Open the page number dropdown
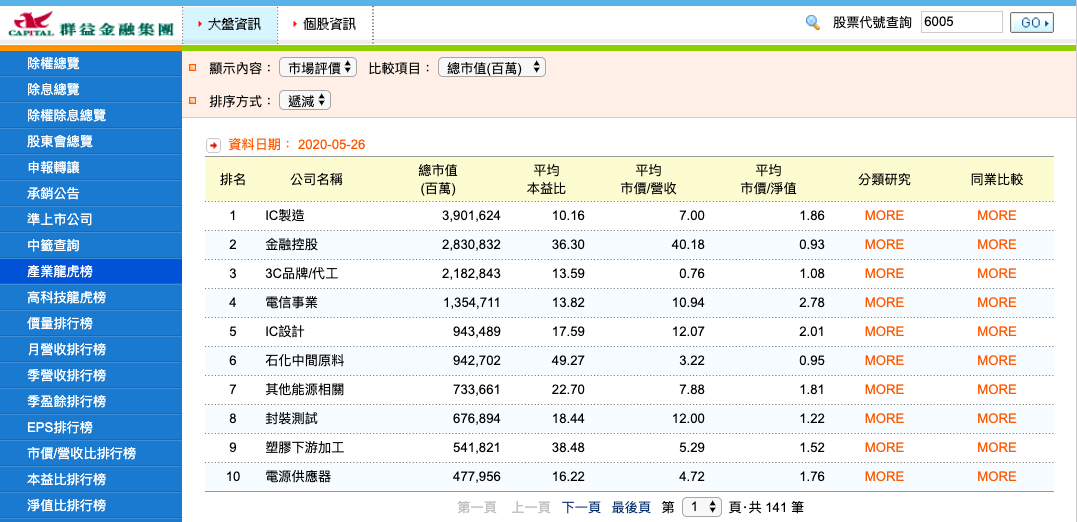Viewport: 1077px width, 522px height. [702, 508]
